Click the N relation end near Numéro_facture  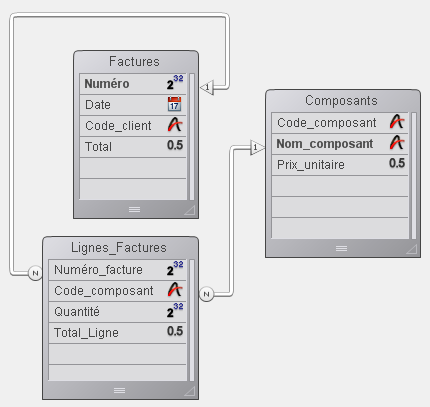point(35,273)
